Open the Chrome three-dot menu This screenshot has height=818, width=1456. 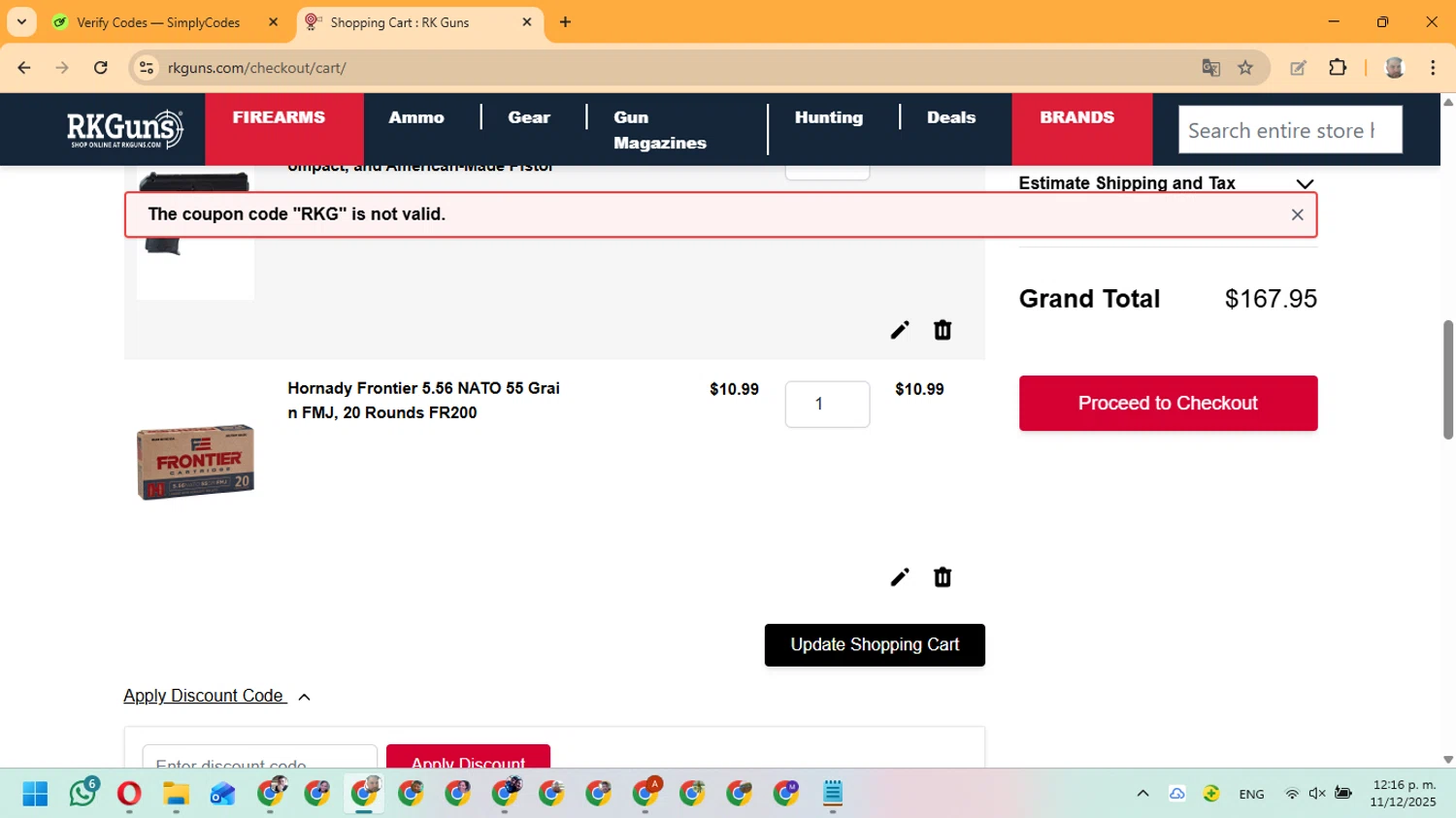pos(1433,68)
